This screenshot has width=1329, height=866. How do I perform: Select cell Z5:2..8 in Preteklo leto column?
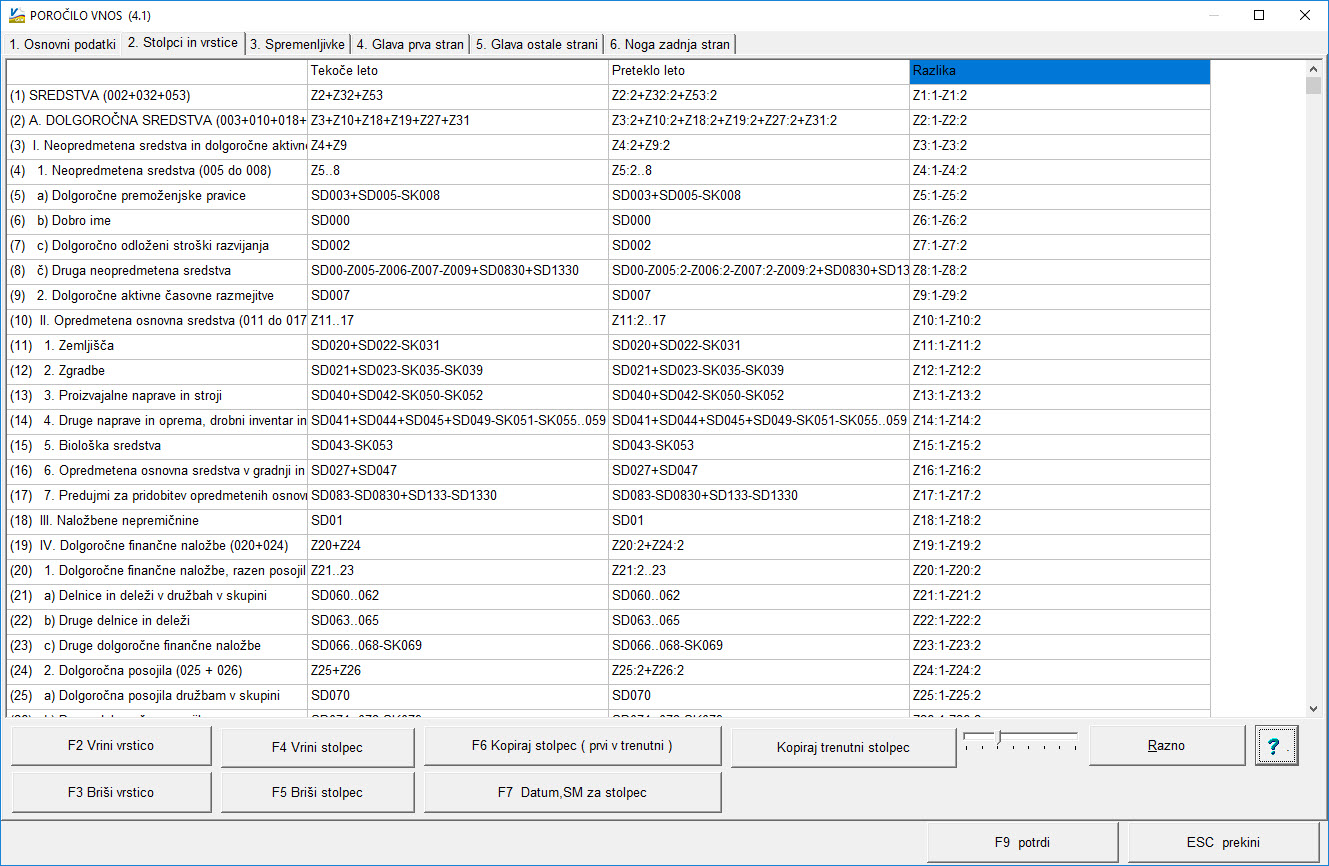click(x=759, y=171)
